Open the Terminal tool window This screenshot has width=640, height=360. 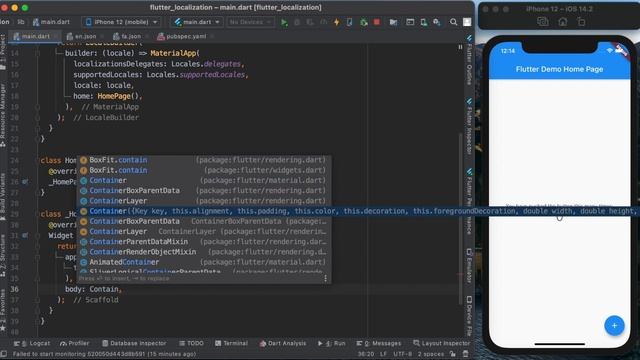coord(231,343)
